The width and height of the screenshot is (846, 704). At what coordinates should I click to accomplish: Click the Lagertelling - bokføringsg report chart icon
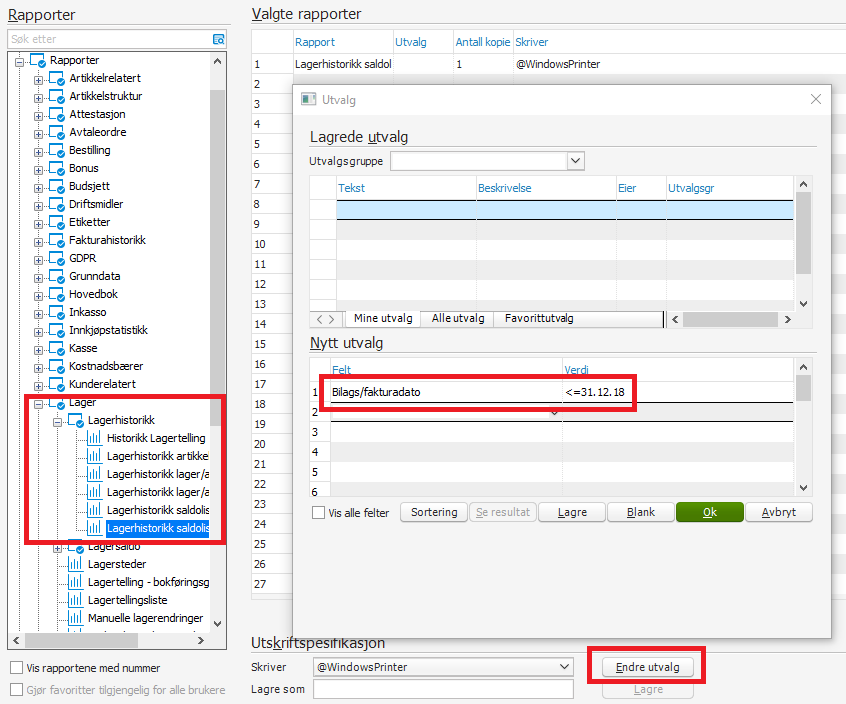[76, 582]
